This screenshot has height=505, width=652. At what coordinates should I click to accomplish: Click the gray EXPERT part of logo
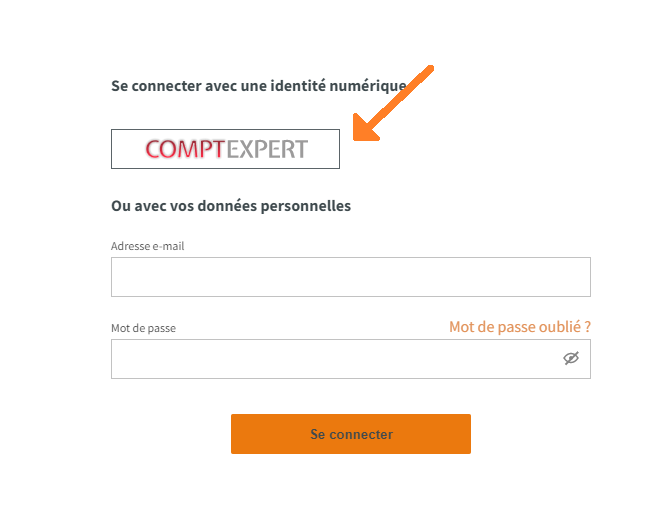(268, 149)
